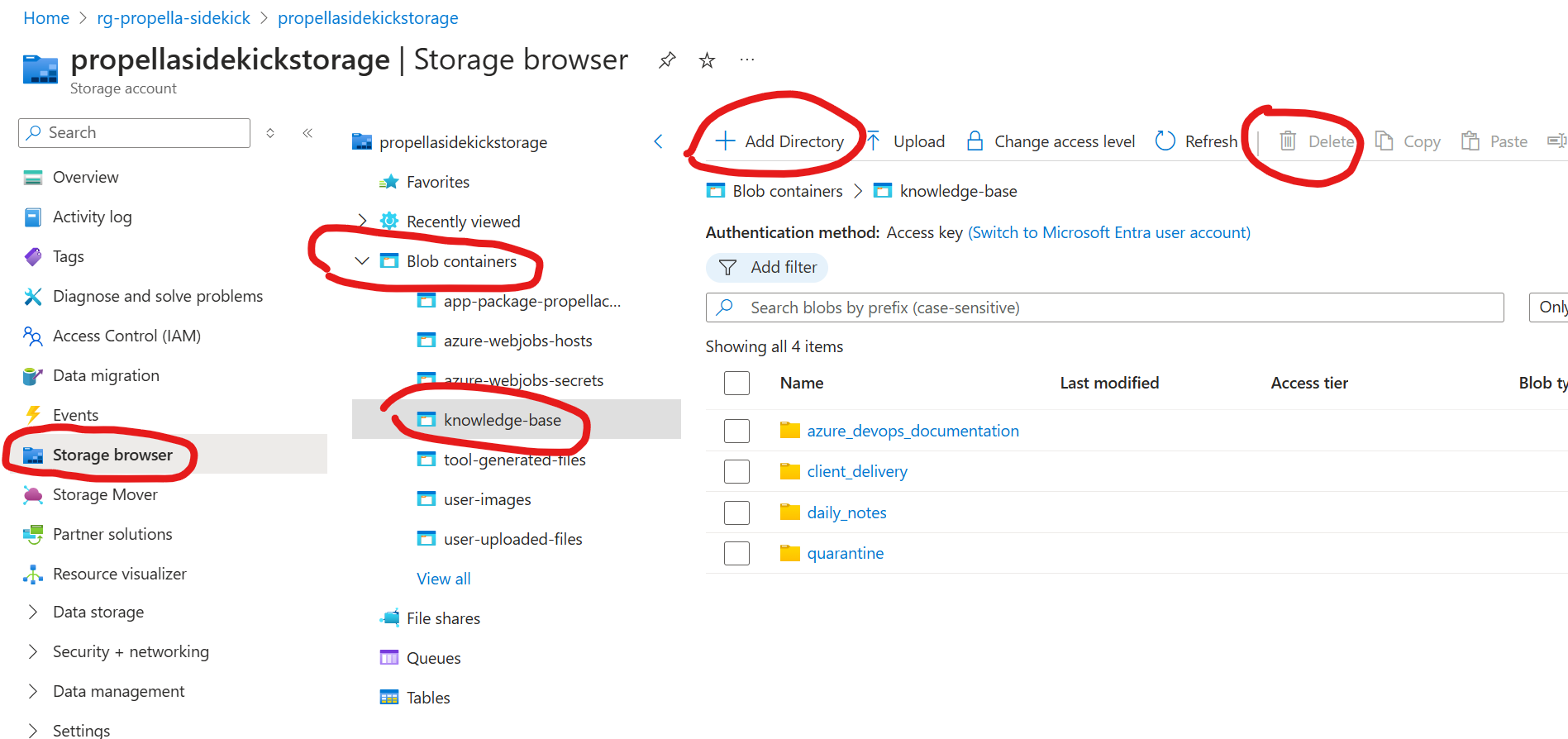Open Activity log from the sidebar
The width and height of the screenshot is (1568, 739).
click(92, 217)
